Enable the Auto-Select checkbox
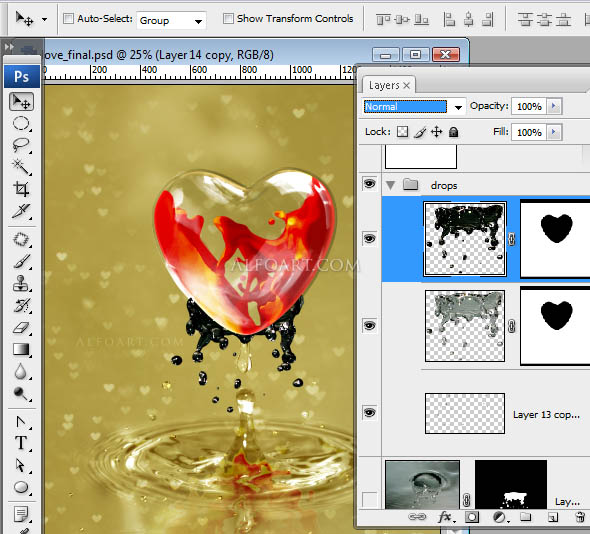The width and height of the screenshot is (590, 534). [x=68, y=18]
